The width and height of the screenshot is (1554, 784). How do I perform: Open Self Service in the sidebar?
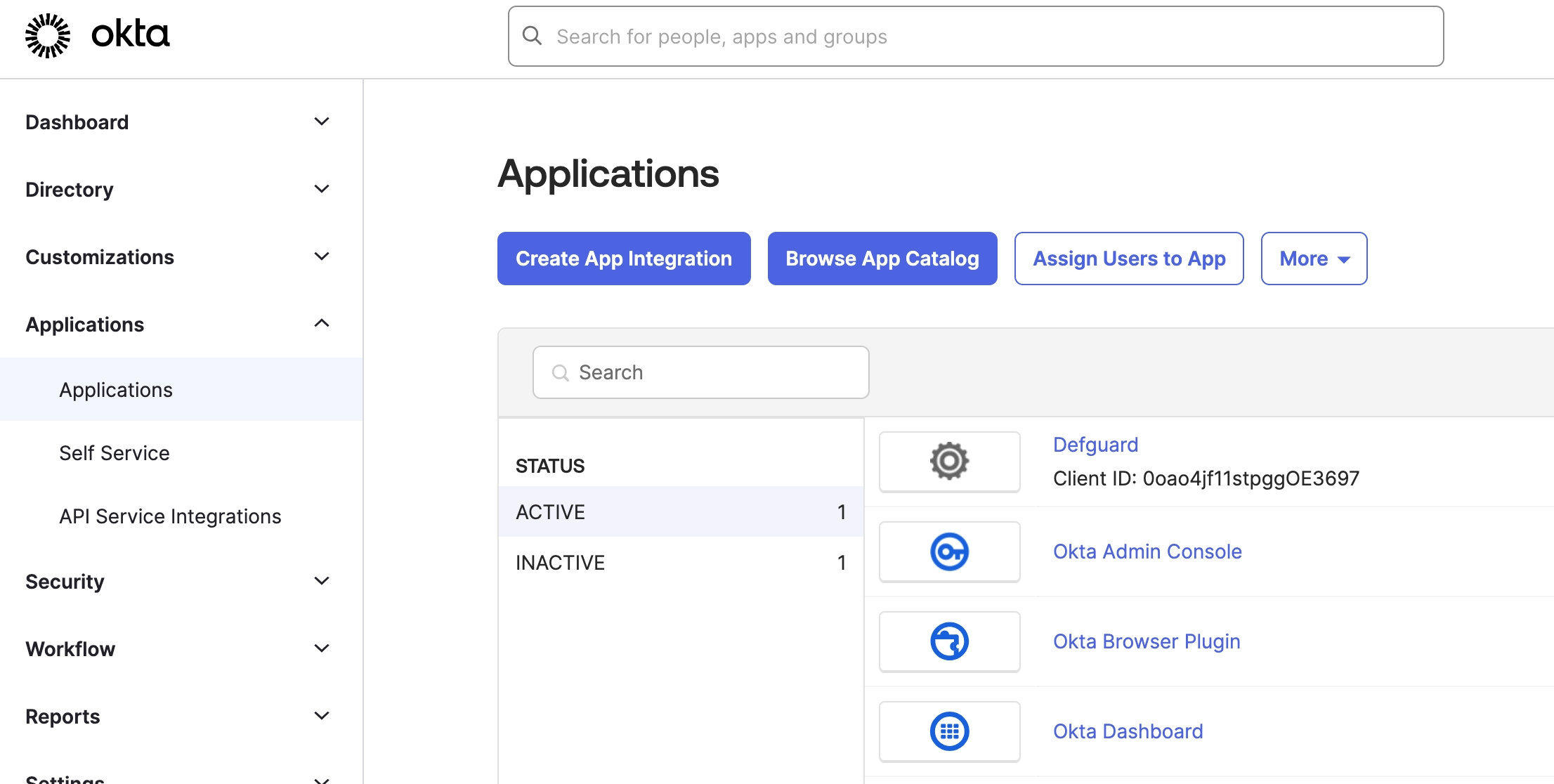[x=115, y=453]
